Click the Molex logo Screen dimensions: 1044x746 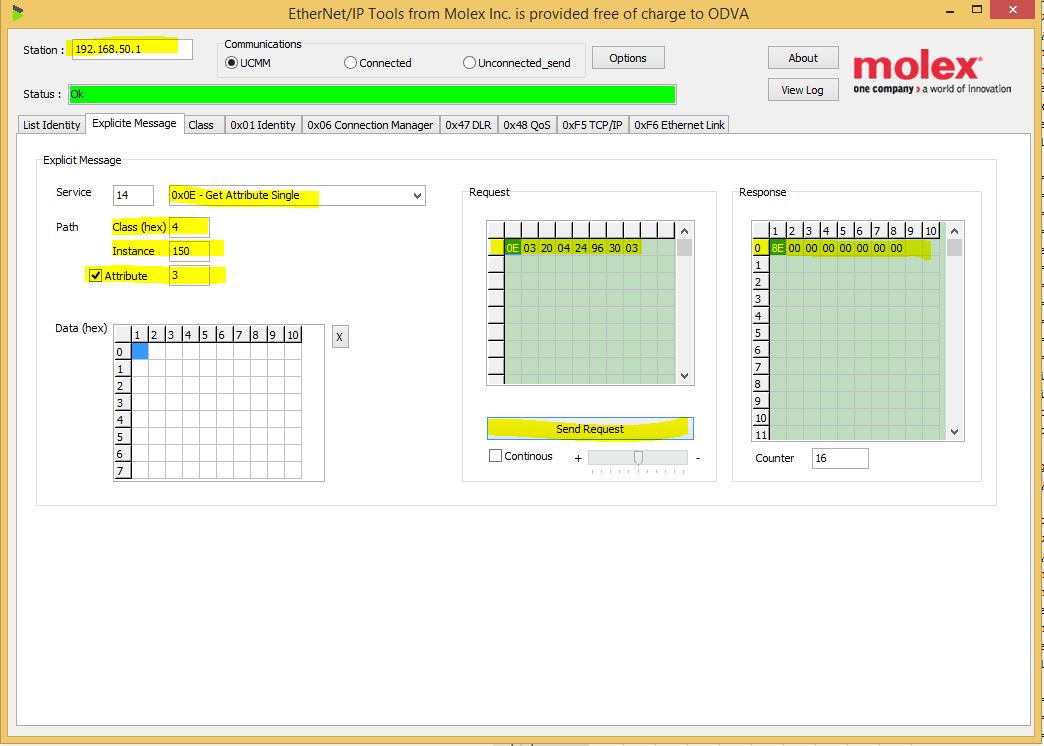(x=931, y=75)
